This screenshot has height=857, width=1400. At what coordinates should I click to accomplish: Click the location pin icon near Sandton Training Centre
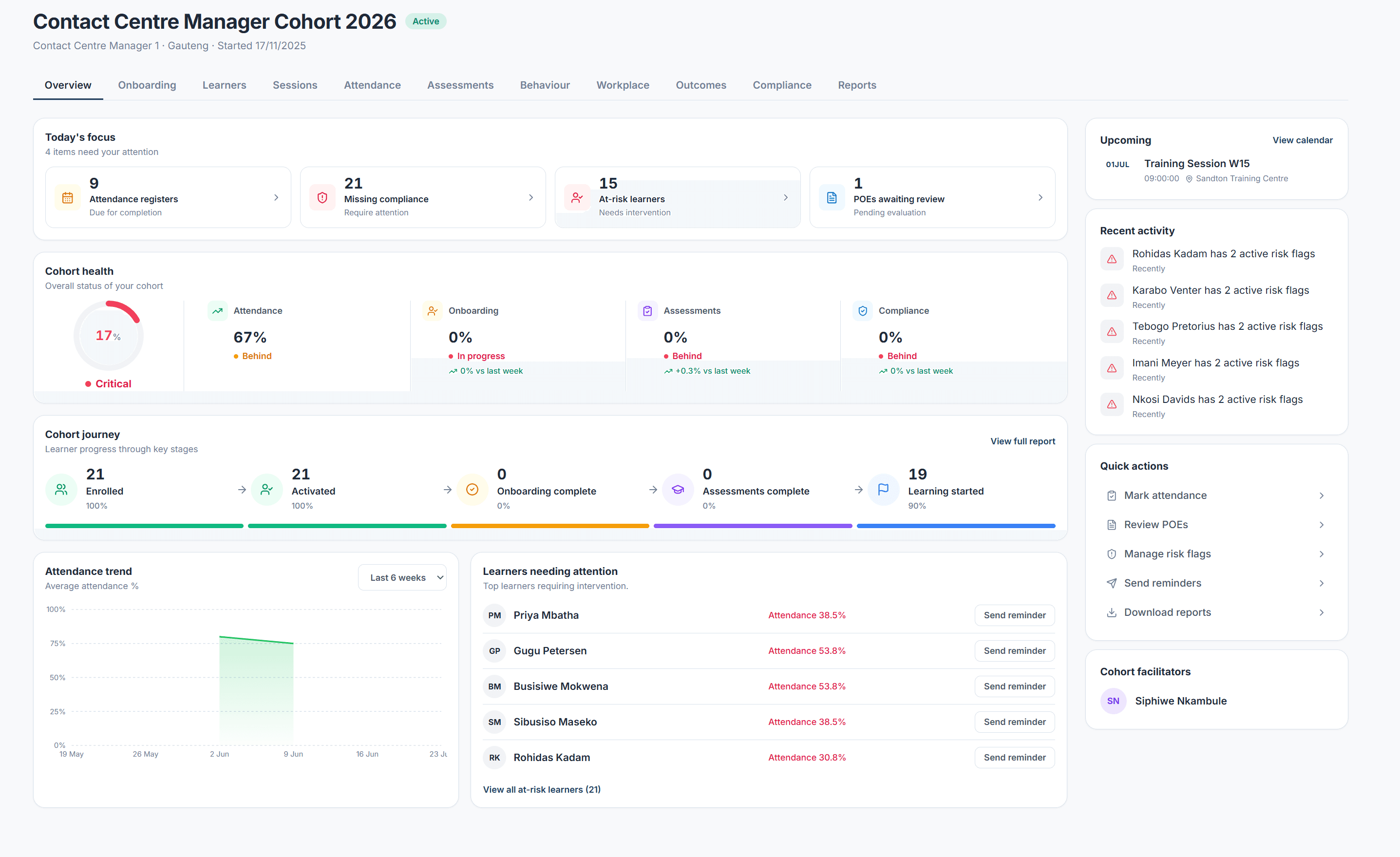[1189, 179]
